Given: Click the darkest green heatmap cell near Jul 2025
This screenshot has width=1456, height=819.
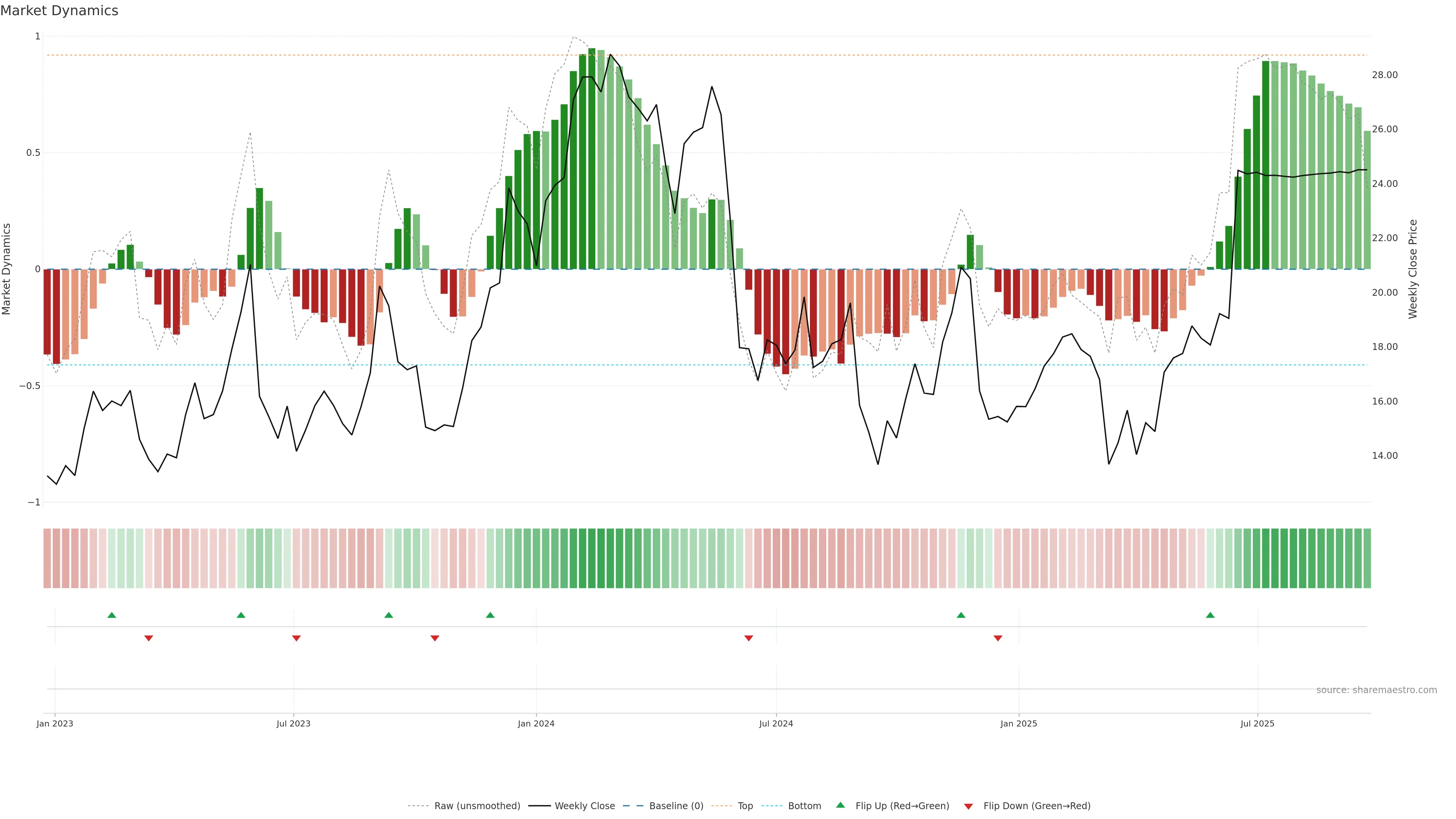Looking at the screenshot, I should point(1266,558).
